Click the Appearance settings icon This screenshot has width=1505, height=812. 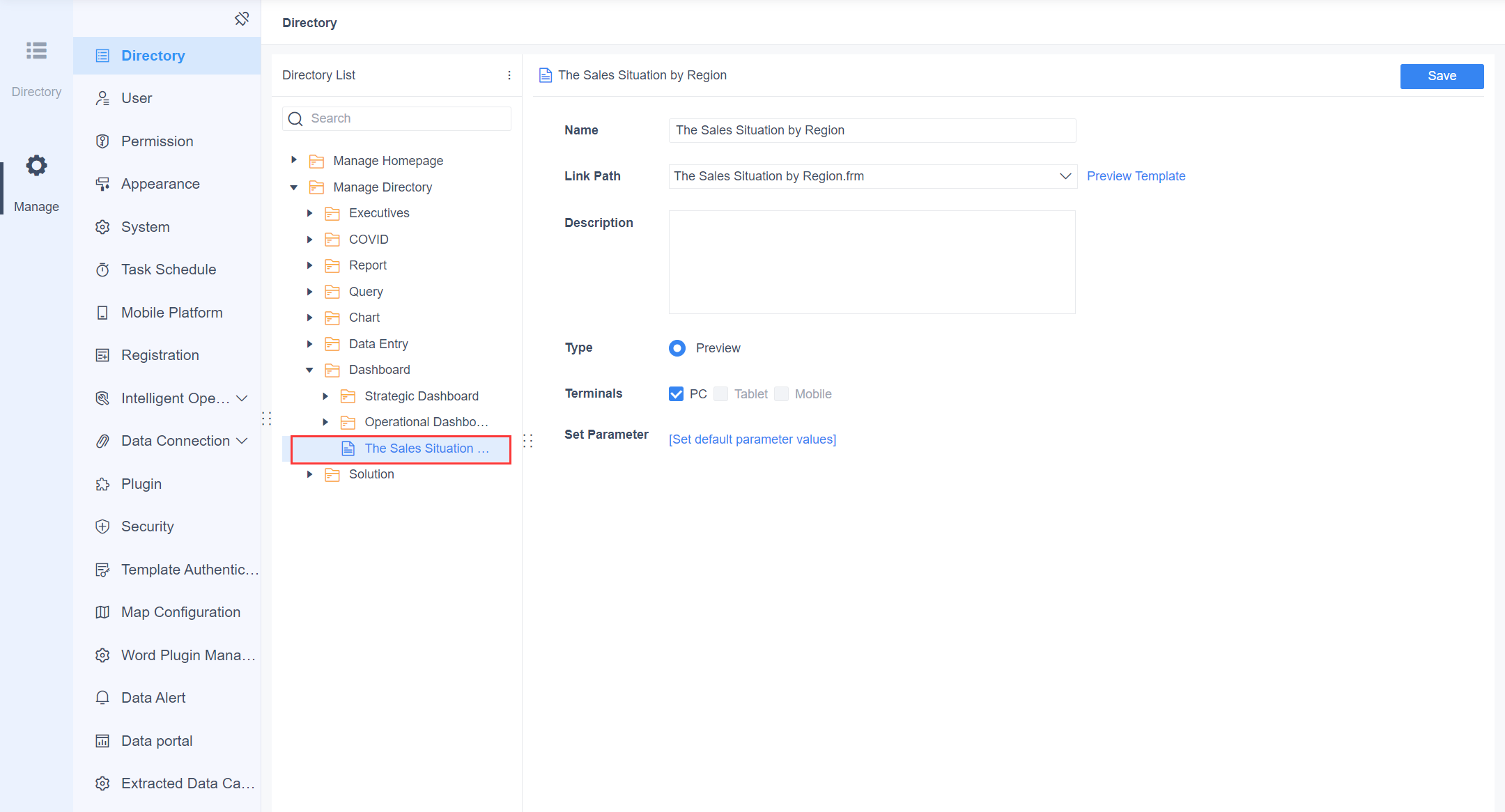(x=103, y=183)
